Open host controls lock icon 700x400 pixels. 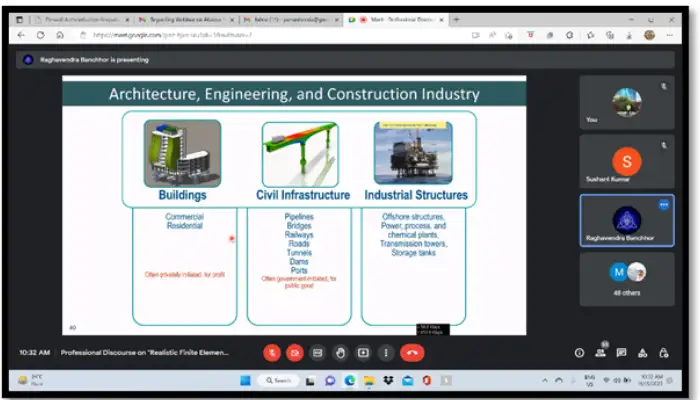pos(661,352)
